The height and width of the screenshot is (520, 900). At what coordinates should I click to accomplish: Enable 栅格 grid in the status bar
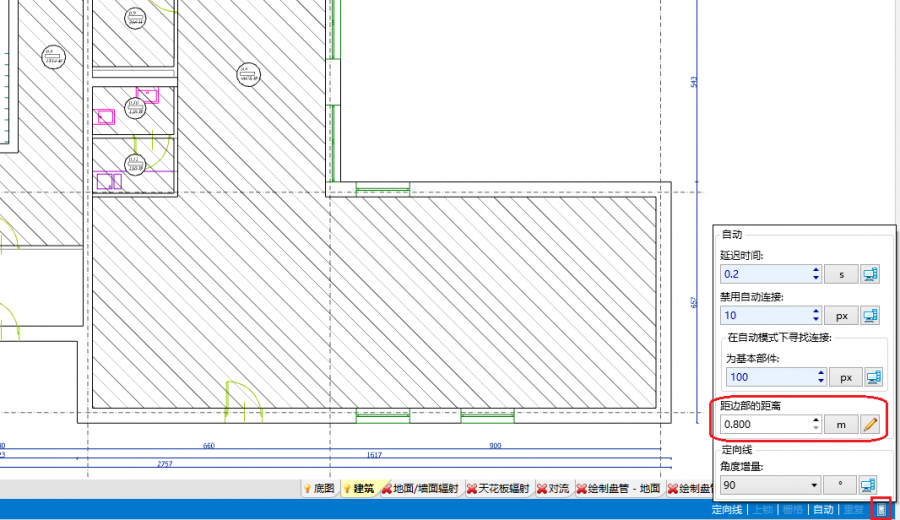[792, 510]
